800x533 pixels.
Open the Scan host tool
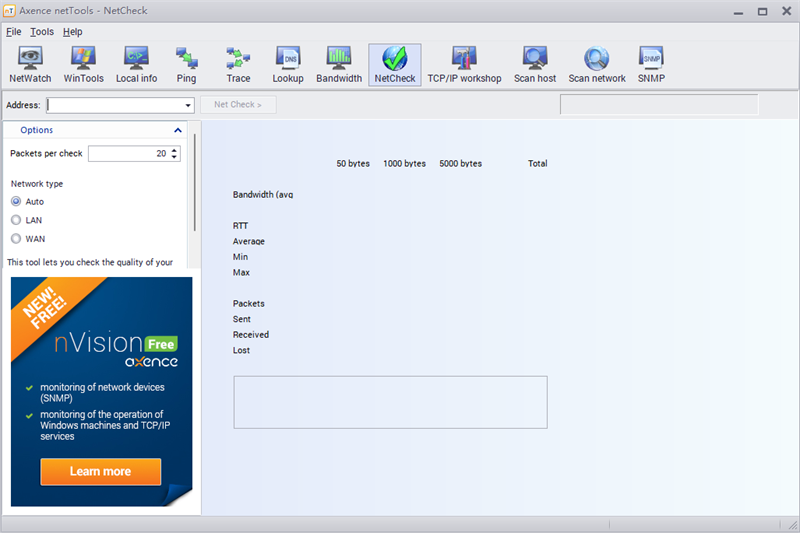[x=535, y=65]
